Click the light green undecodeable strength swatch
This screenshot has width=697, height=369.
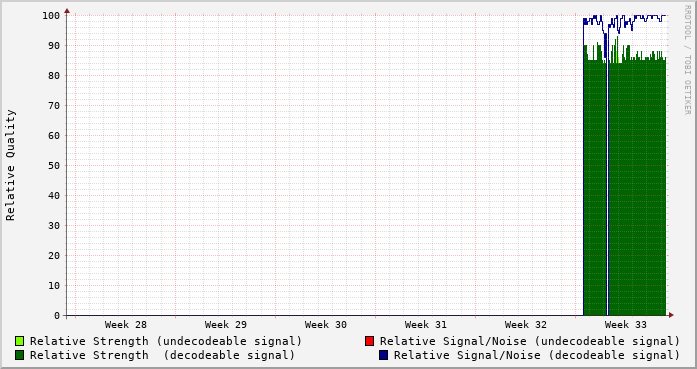point(20,341)
